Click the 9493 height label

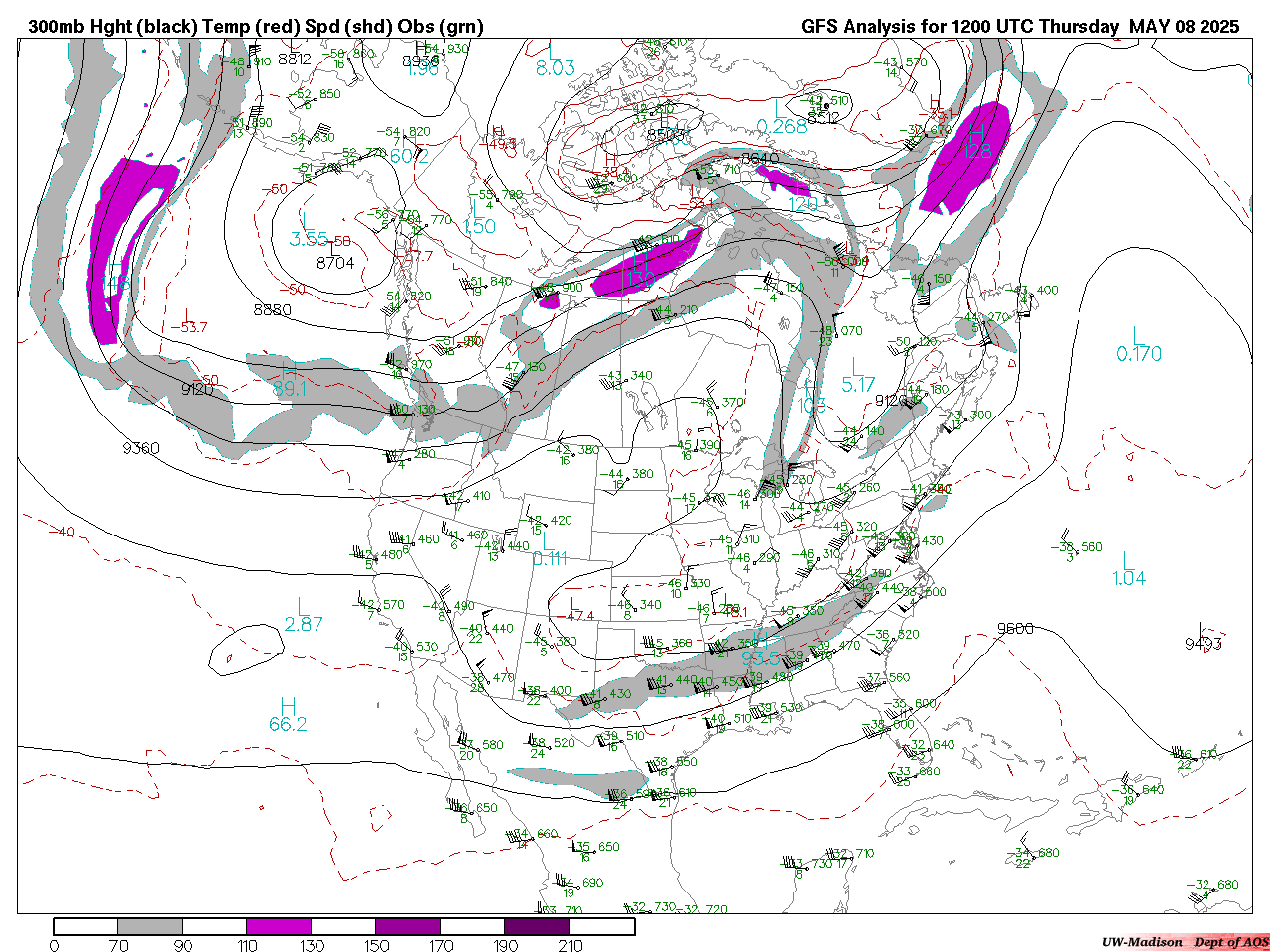(x=1204, y=644)
